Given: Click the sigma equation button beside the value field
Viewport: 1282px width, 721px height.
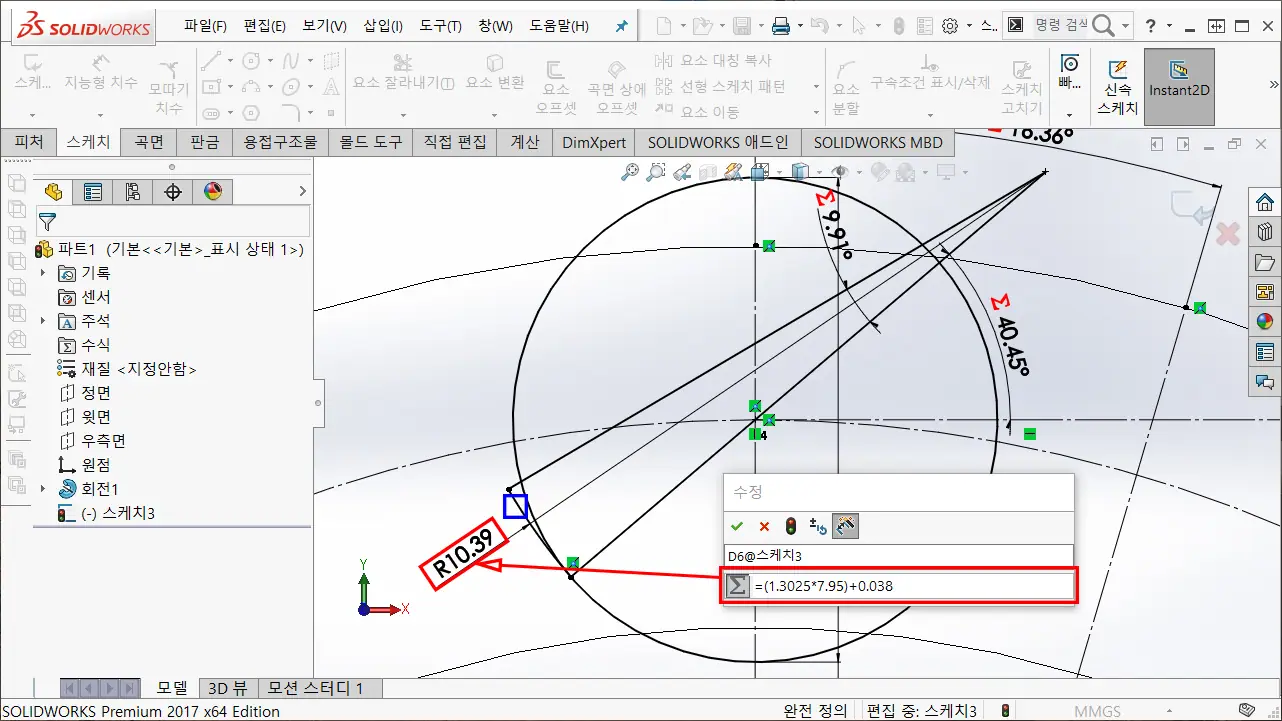Looking at the screenshot, I should (x=738, y=586).
